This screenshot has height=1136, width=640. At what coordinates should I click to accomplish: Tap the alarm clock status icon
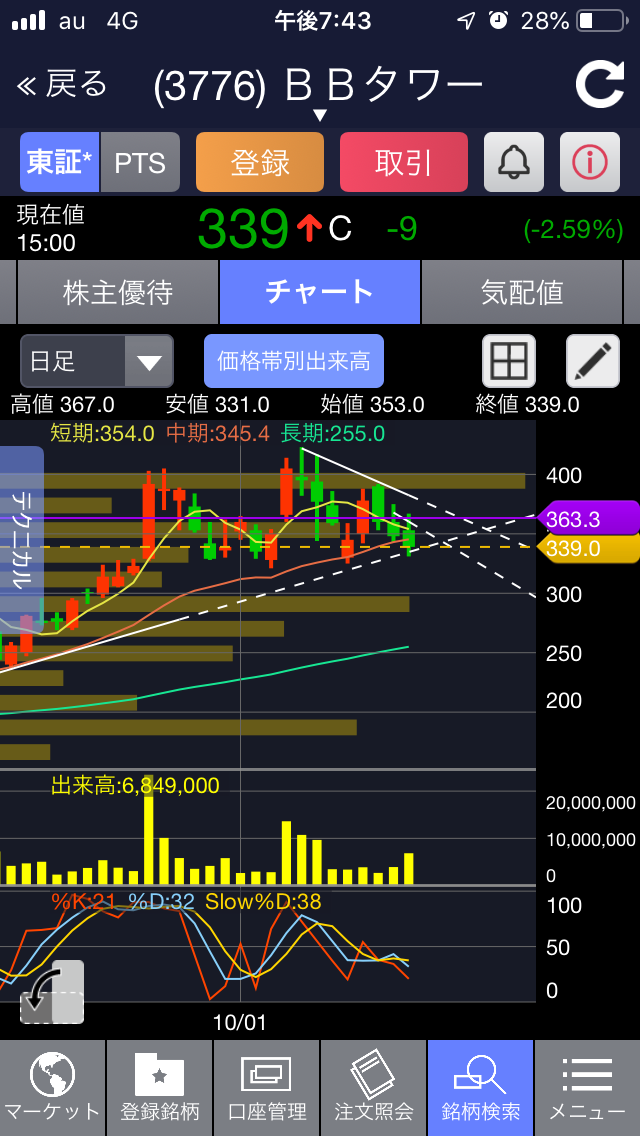[x=499, y=20]
